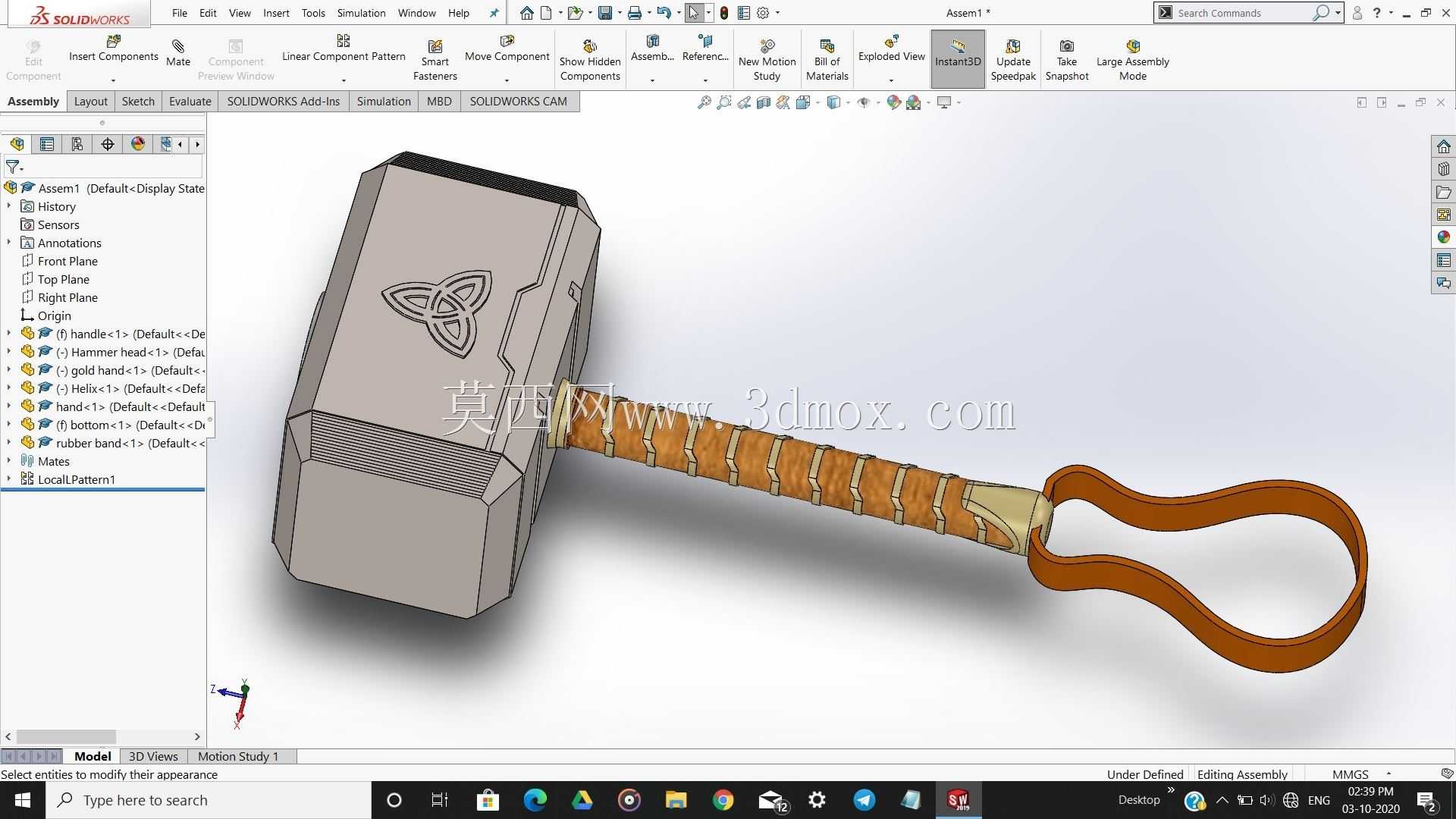The image size is (1456, 819).
Task: Click feature tree horizontal scrollbar
Action: [67, 736]
